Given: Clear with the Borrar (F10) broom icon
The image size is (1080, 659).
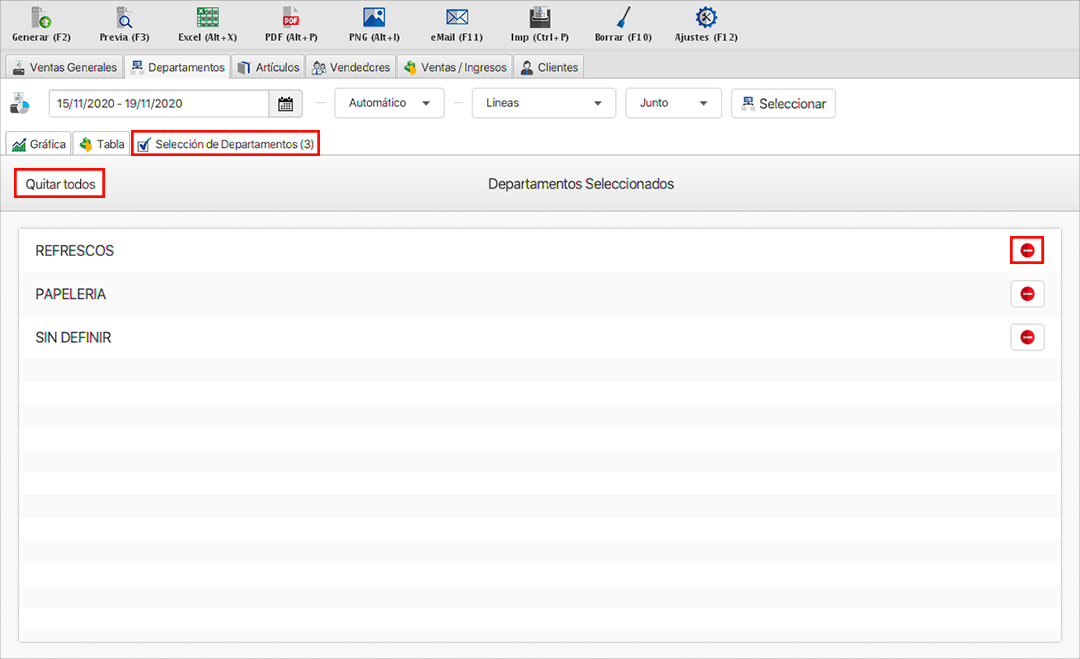Looking at the screenshot, I should (623, 18).
